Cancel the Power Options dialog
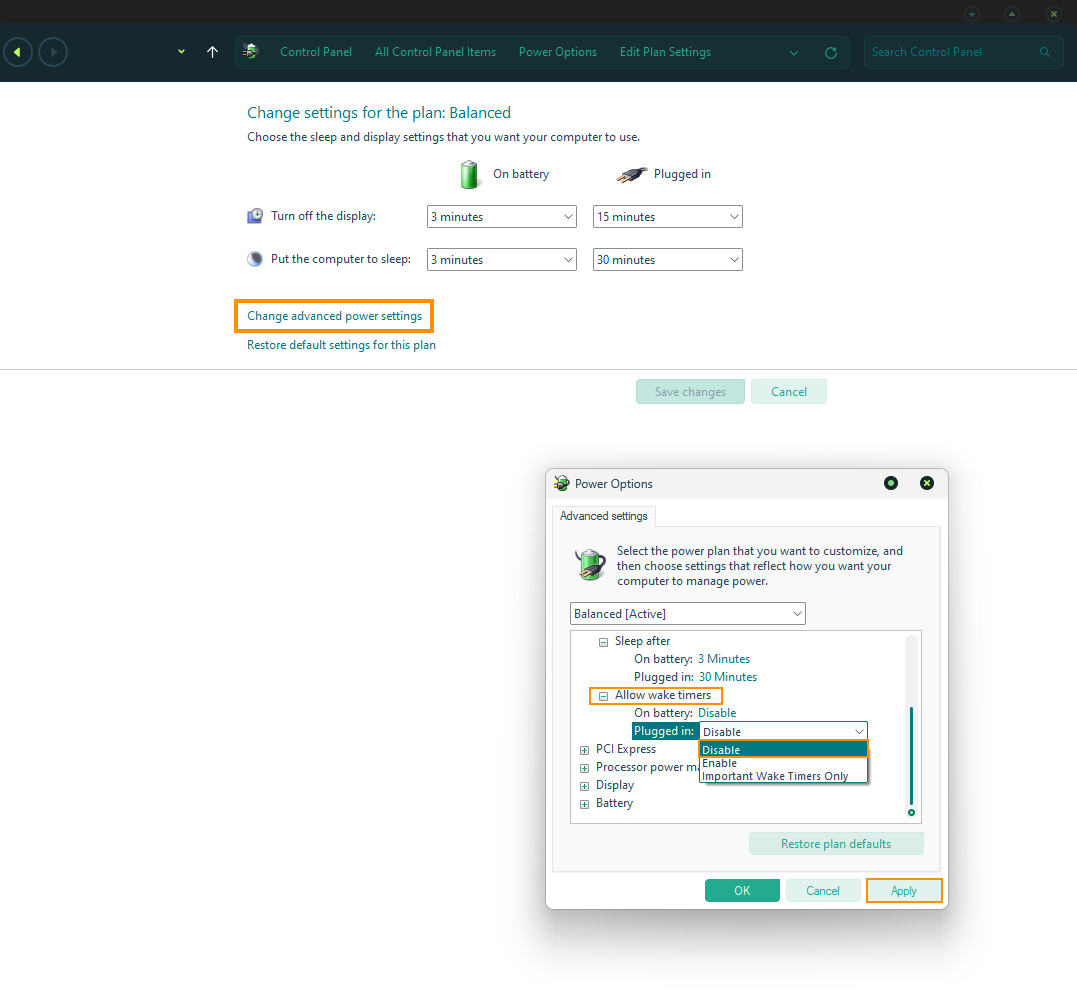Screen dimensions: 1077x993 pos(823,891)
